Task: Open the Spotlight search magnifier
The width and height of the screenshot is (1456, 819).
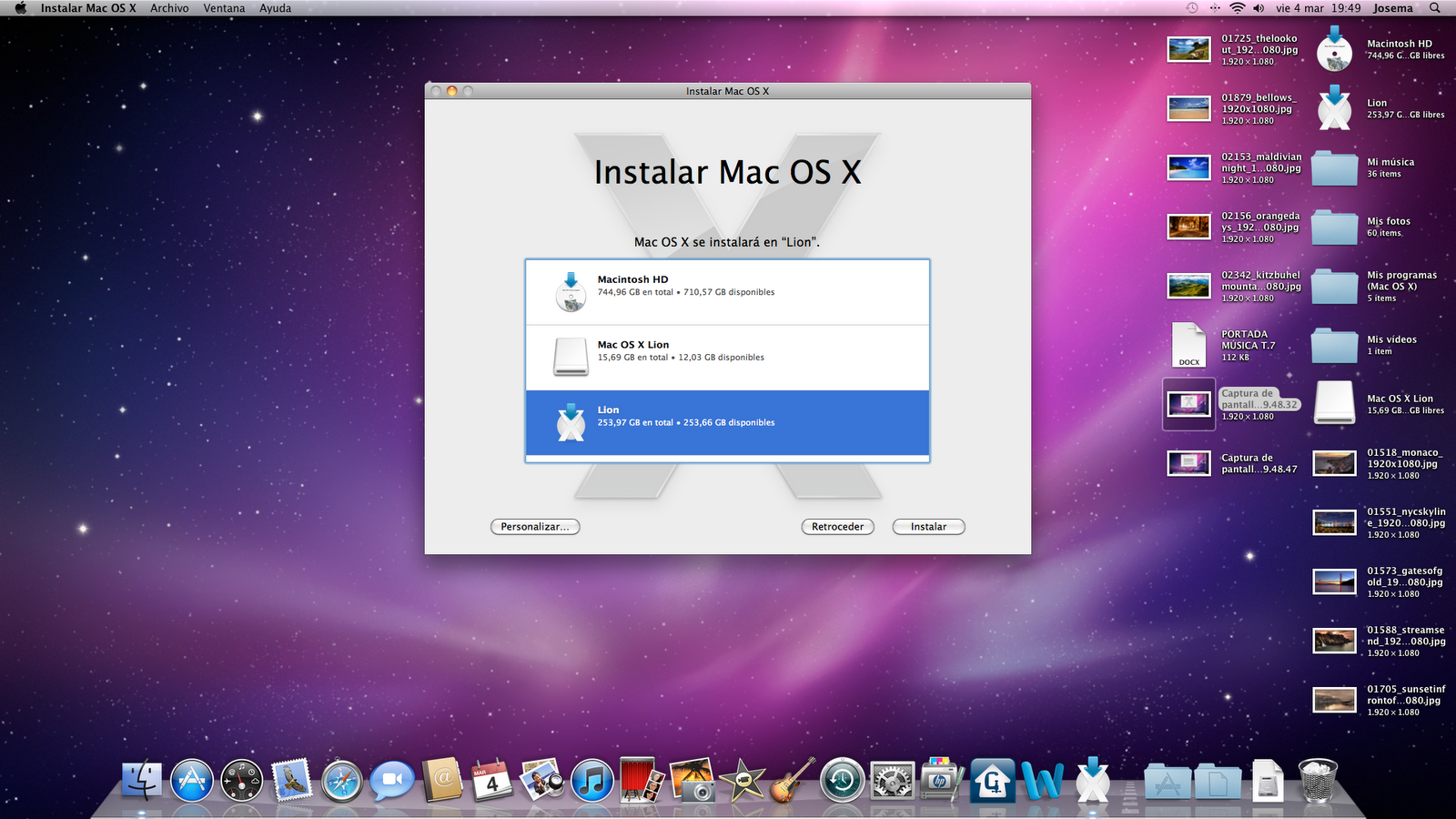Action: 1435,8
